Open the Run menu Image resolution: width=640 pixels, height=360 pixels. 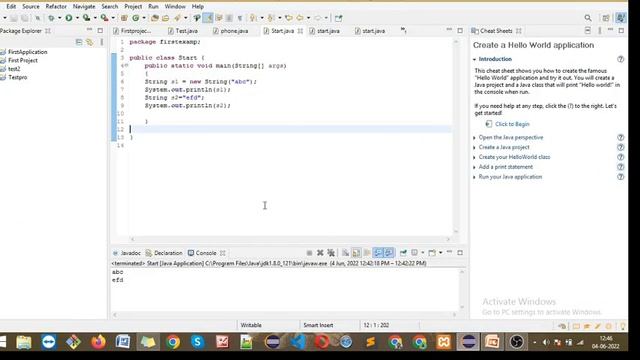pos(153,7)
